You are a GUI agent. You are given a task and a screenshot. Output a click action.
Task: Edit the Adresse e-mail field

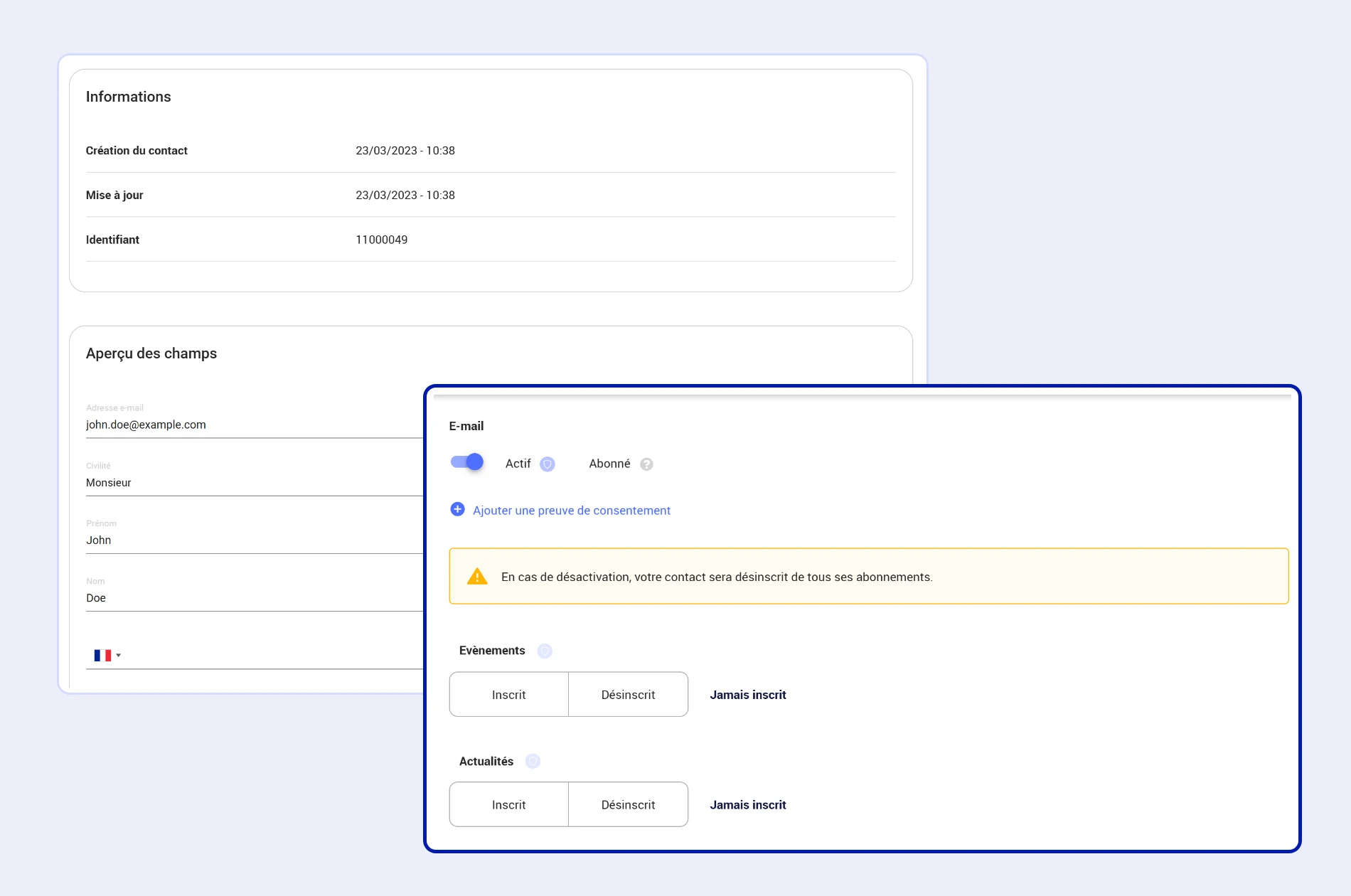(255, 425)
